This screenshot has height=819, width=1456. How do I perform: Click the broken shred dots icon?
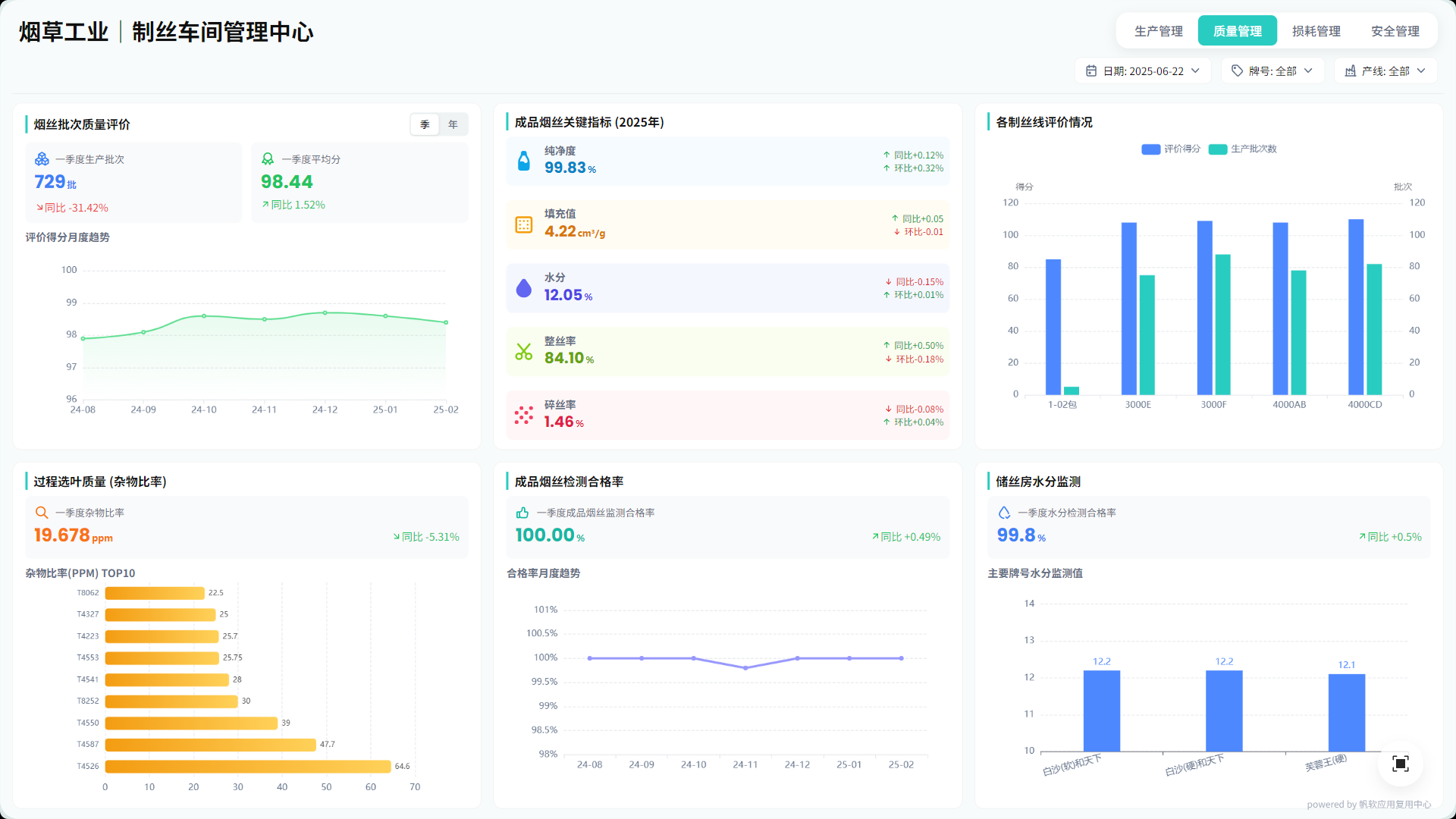(x=523, y=415)
